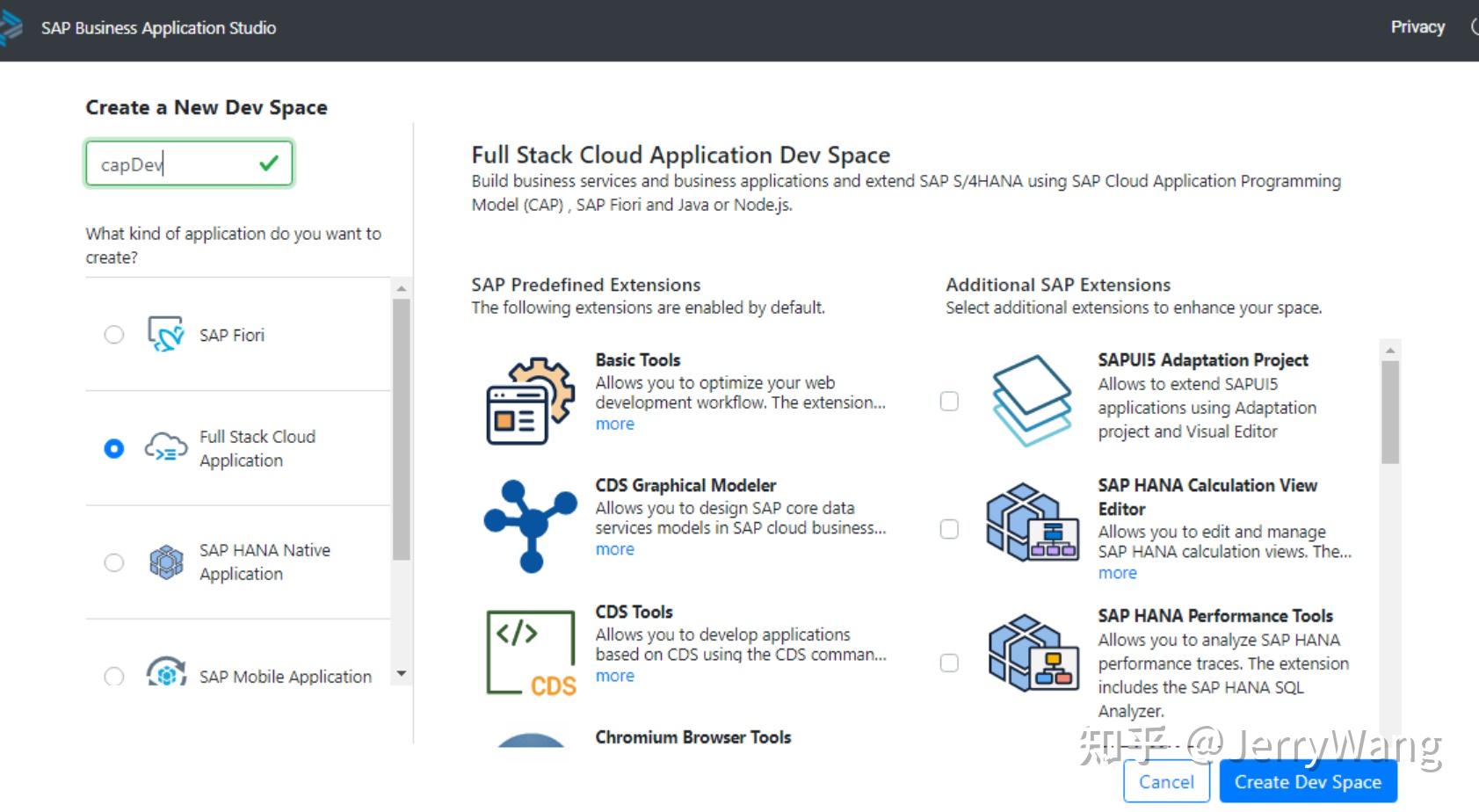Check the SAP HANA Calculation View Editor extension
The width and height of the screenshot is (1479, 812).
point(949,529)
